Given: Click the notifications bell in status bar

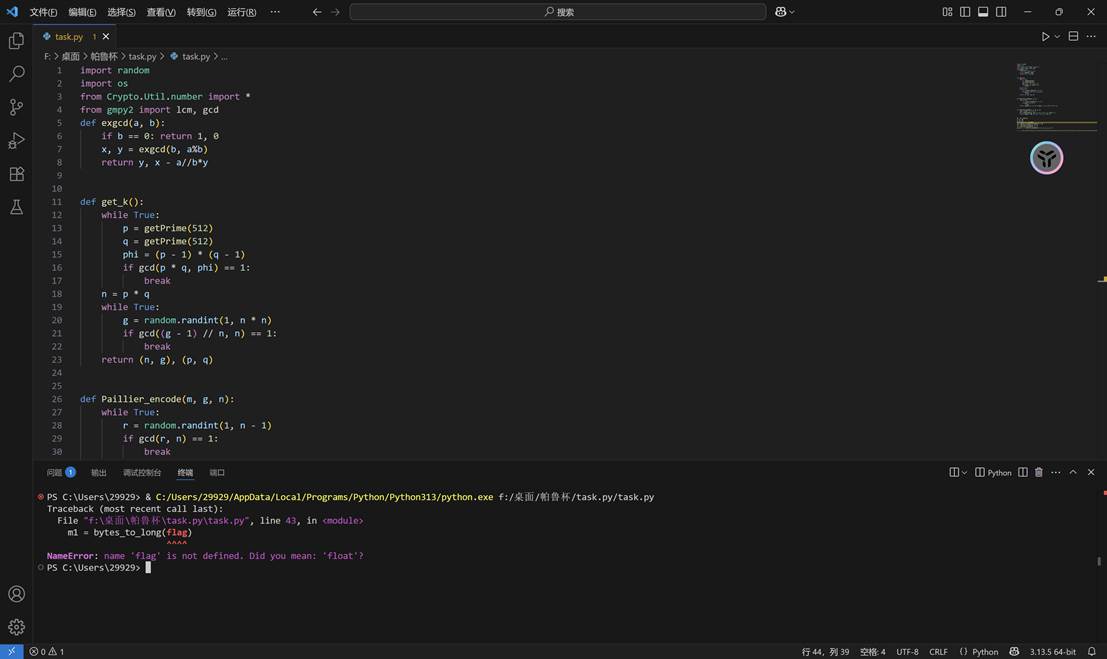Looking at the screenshot, I should [1090, 651].
